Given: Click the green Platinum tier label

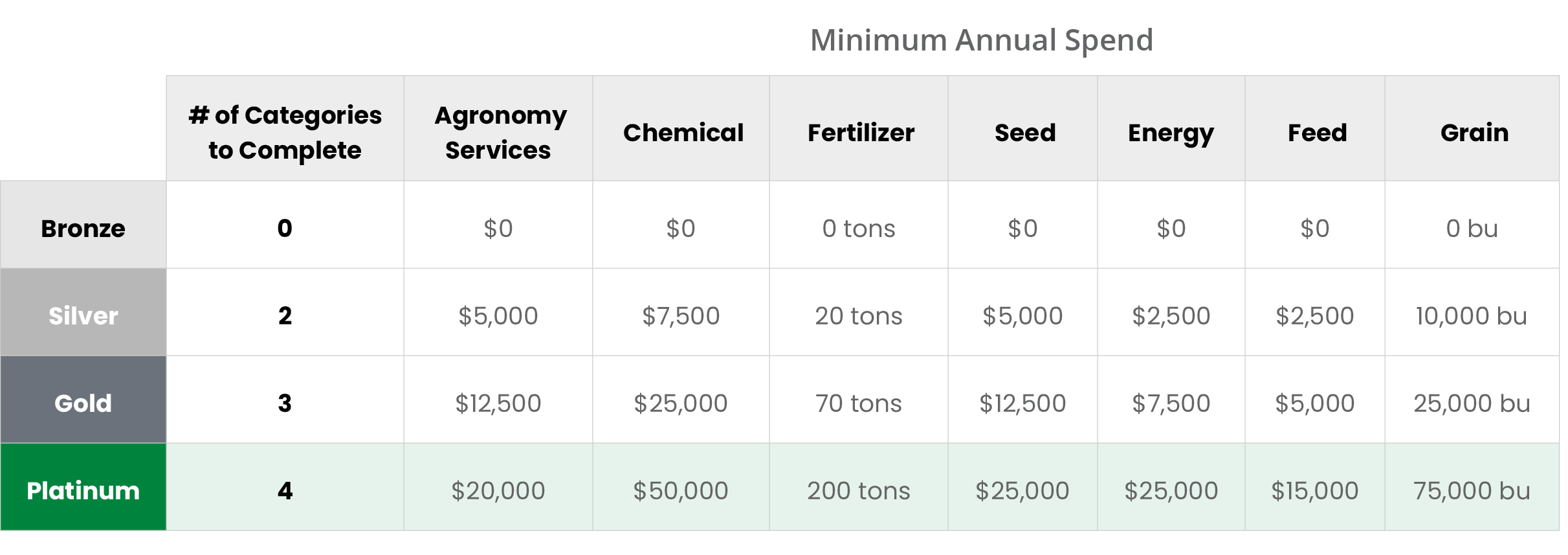Looking at the screenshot, I should (83, 491).
